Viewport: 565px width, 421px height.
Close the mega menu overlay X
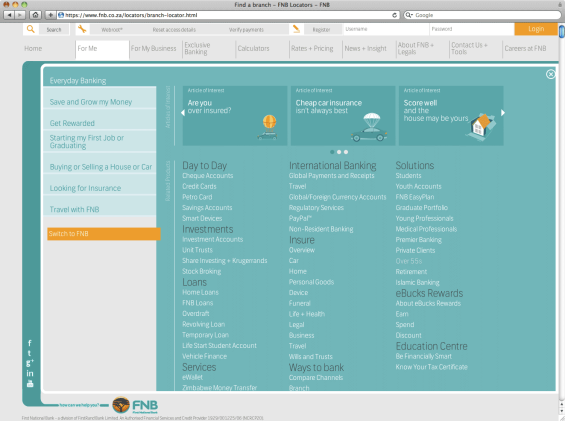click(x=550, y=74)
